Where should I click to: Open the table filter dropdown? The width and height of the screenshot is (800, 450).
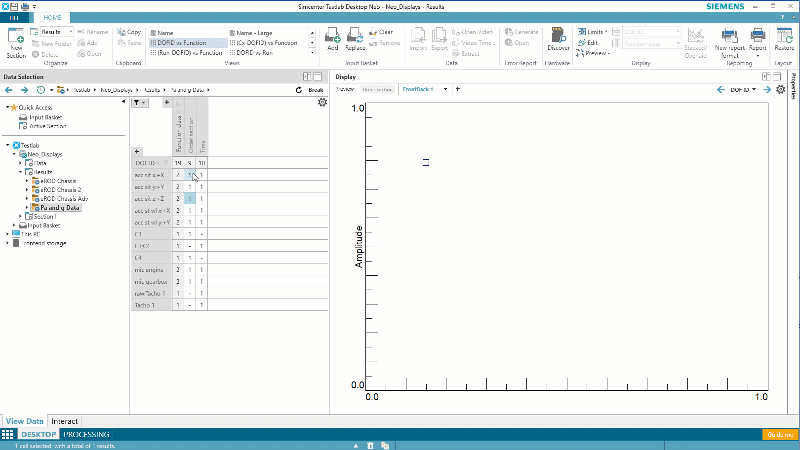[141, 102]
